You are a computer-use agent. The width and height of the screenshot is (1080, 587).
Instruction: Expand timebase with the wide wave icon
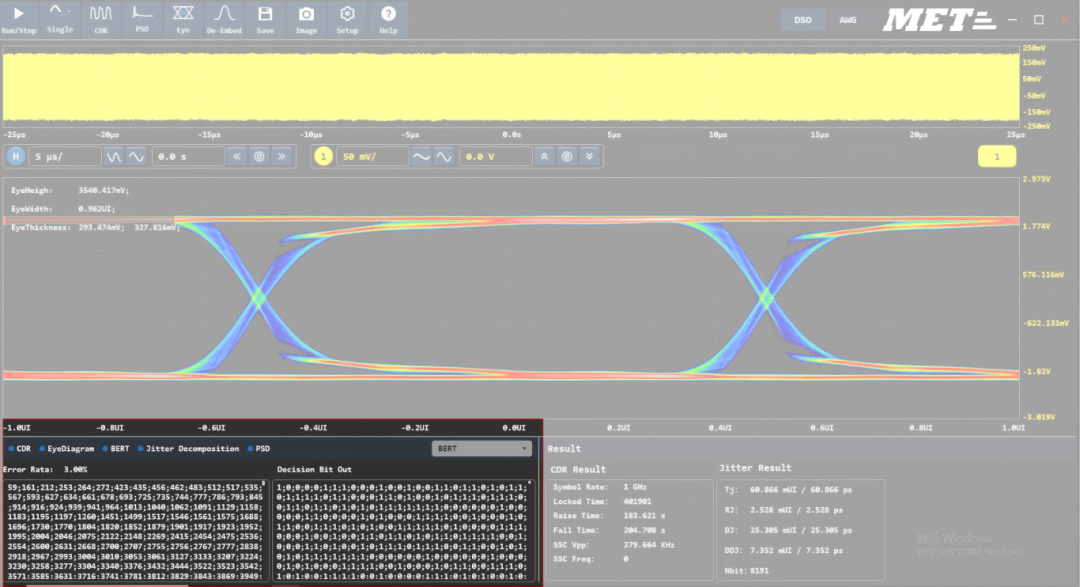click(x=136, y=156)
